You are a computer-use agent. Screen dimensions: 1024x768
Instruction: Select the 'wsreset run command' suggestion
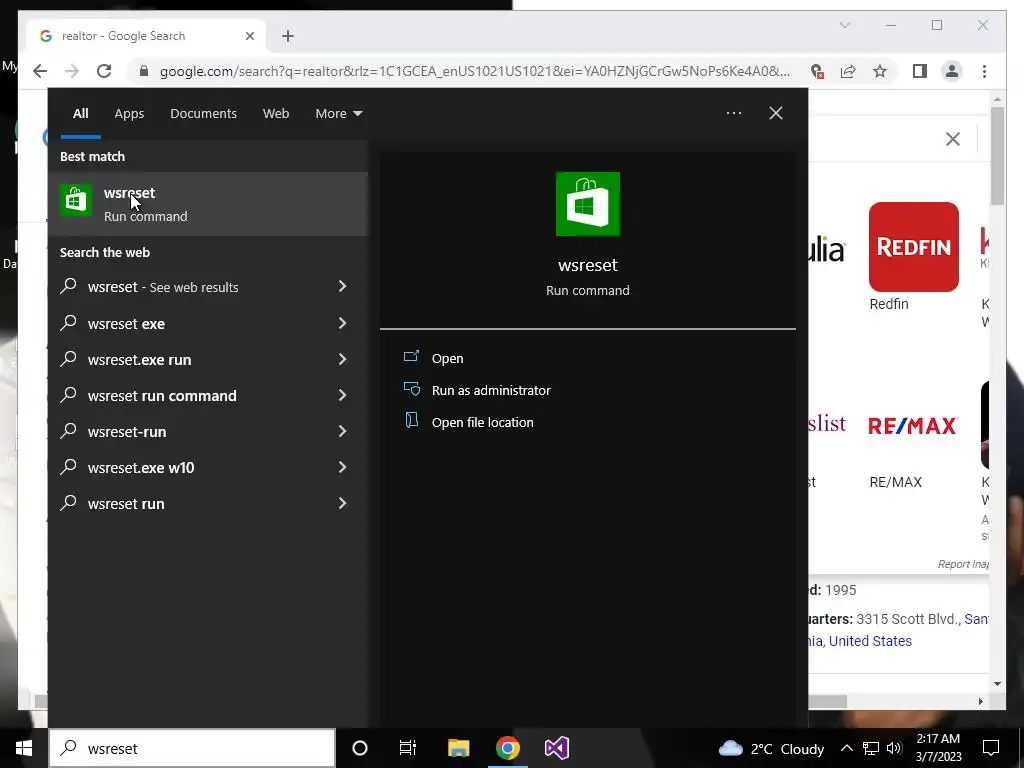(162, 396)
